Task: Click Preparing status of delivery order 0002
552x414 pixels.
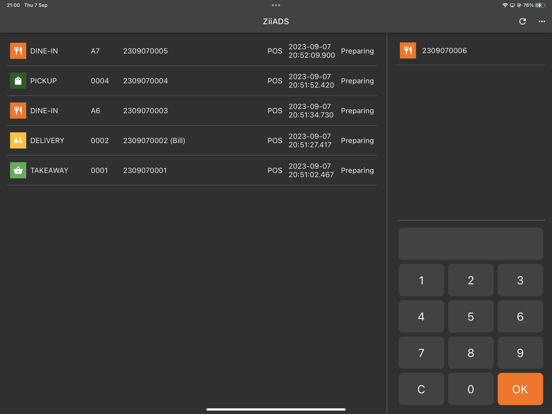Action: (x=357, y=141)
